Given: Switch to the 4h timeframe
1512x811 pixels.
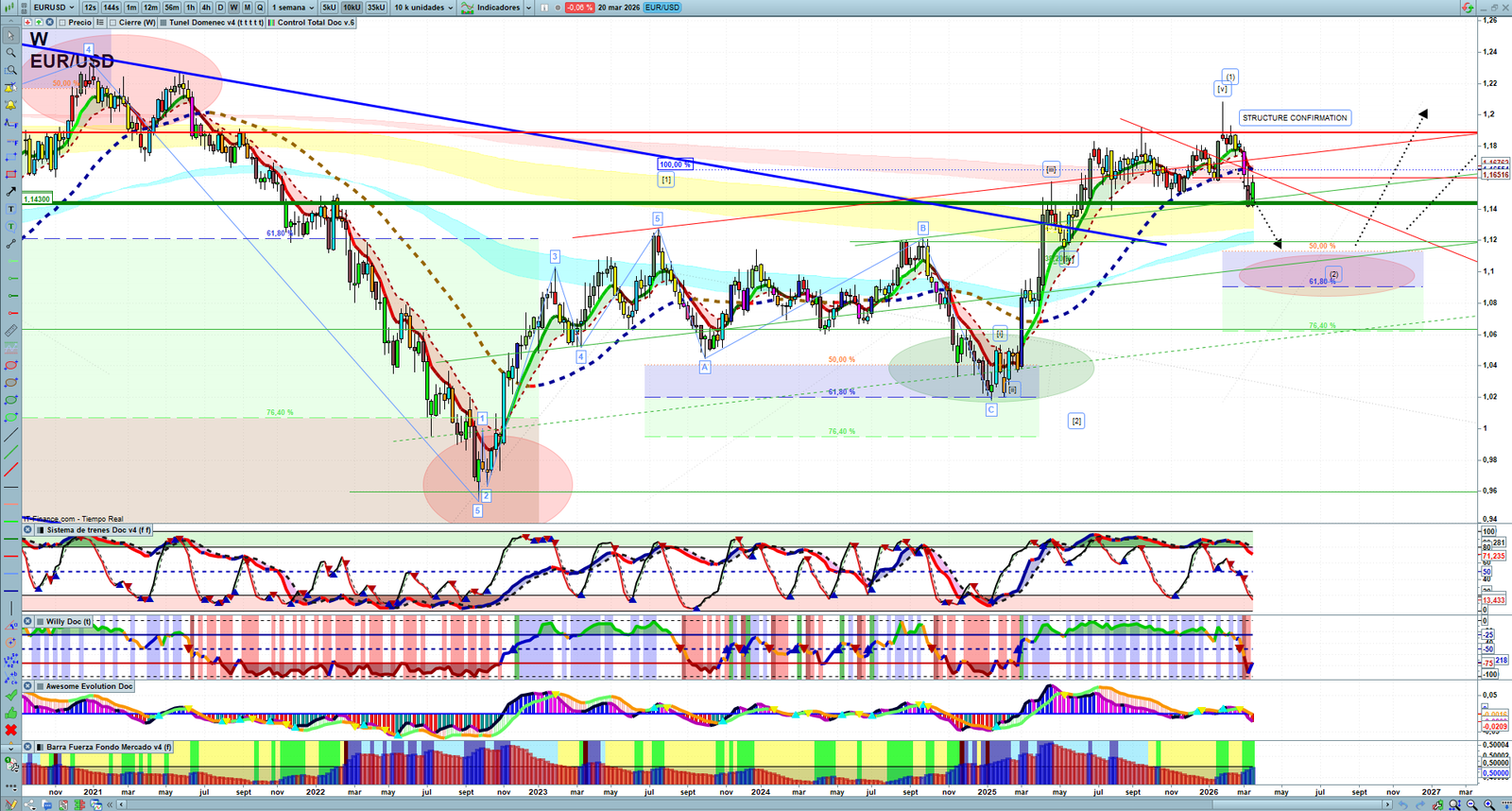Looking at the screenshot, I should (x=206, y=8).
